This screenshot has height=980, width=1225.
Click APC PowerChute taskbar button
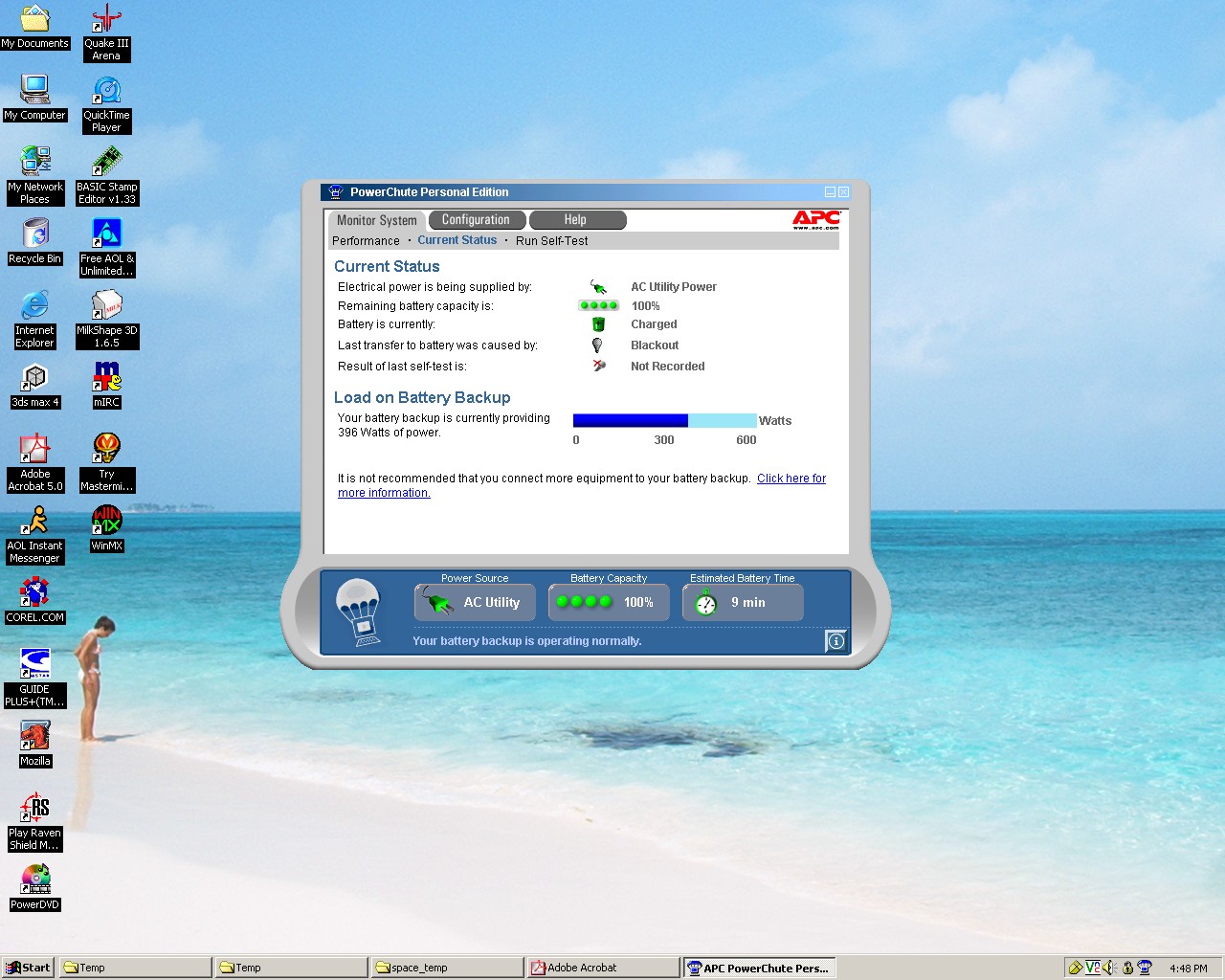coord(760,968)
